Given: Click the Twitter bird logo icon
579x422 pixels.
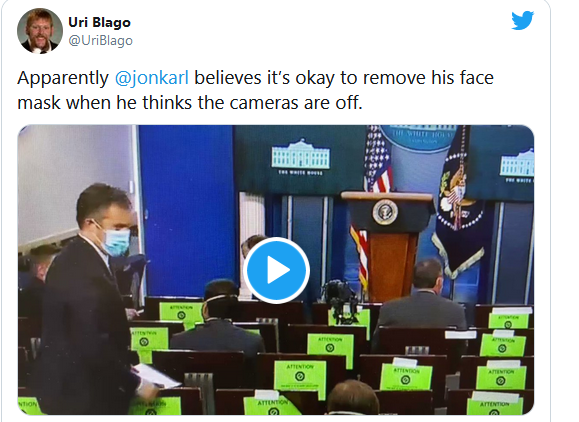Looking at the screenshot, I should coord(523,20).
